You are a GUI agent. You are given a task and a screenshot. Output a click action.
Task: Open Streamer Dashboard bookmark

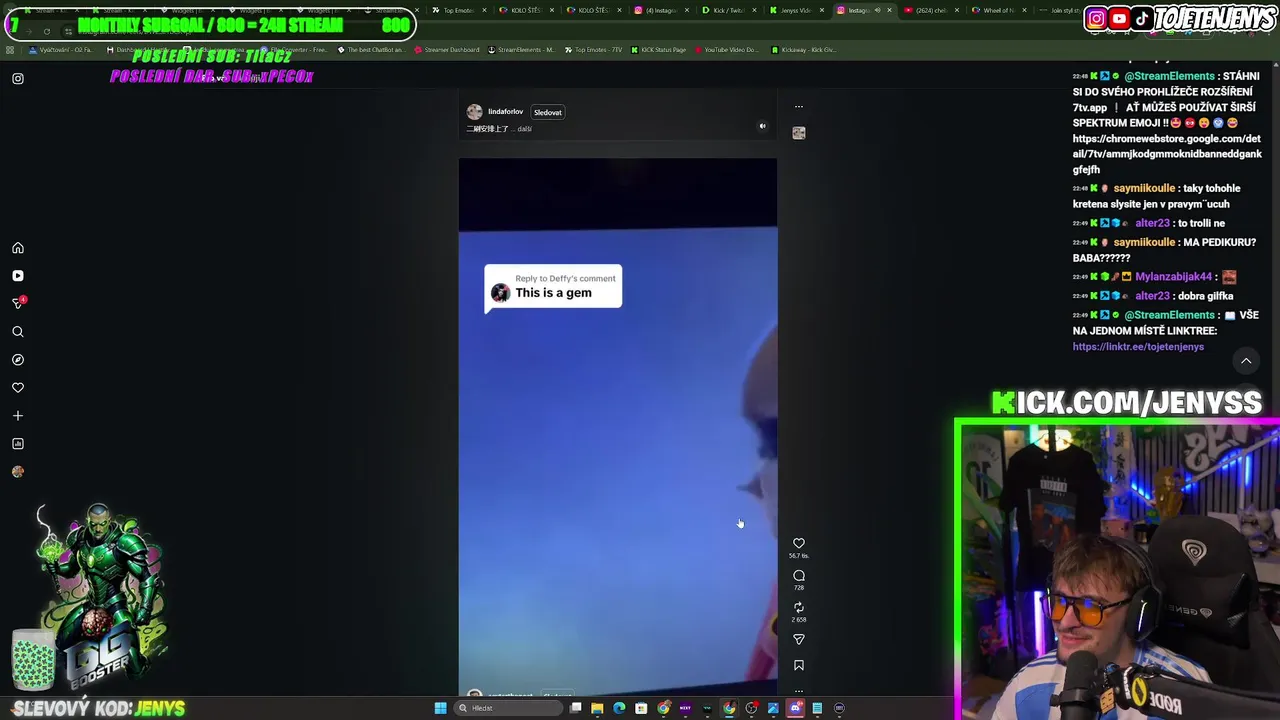446,50
